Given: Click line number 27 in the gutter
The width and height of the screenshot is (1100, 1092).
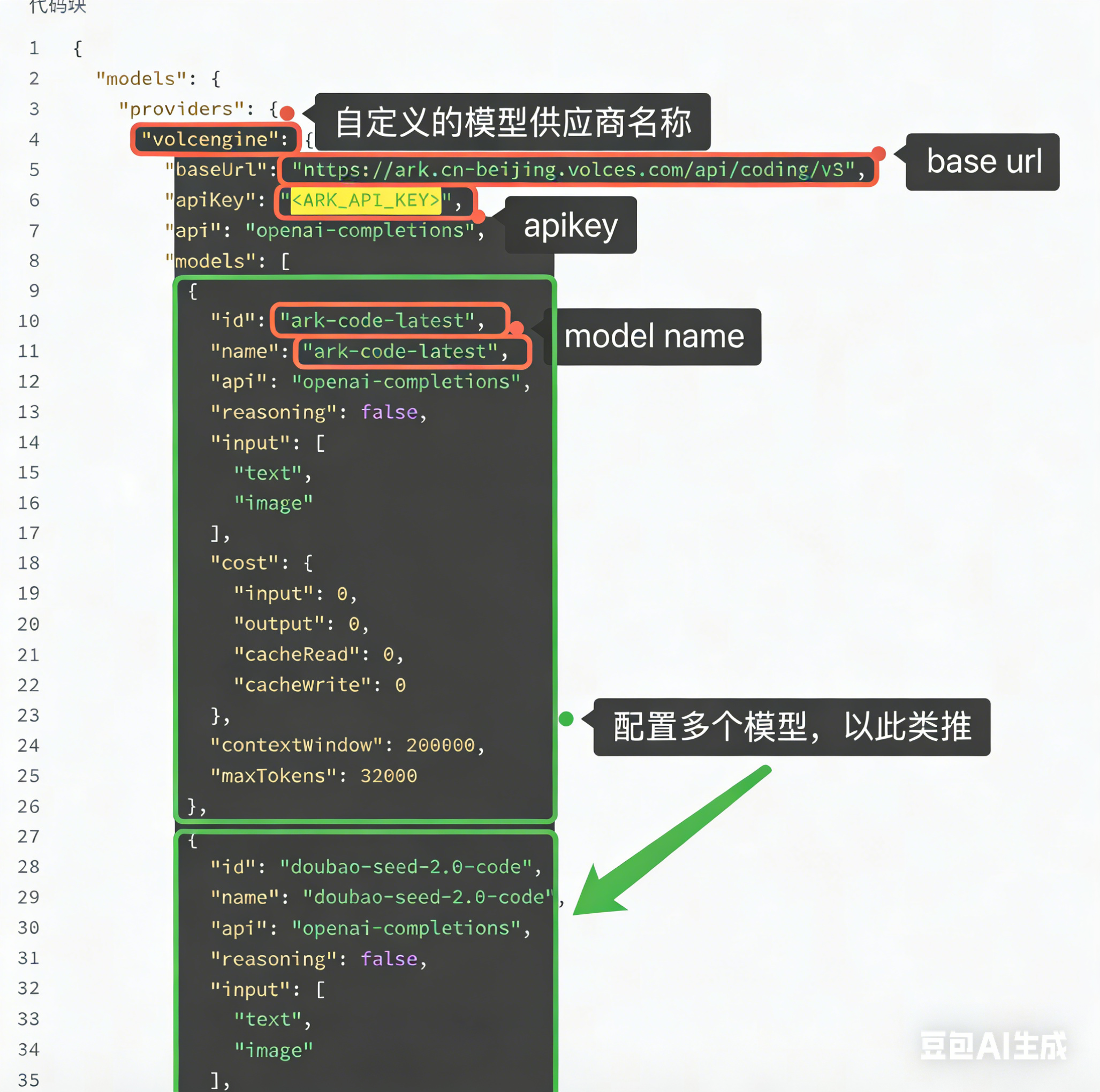Looking at the screenshot, I should 28,836.
